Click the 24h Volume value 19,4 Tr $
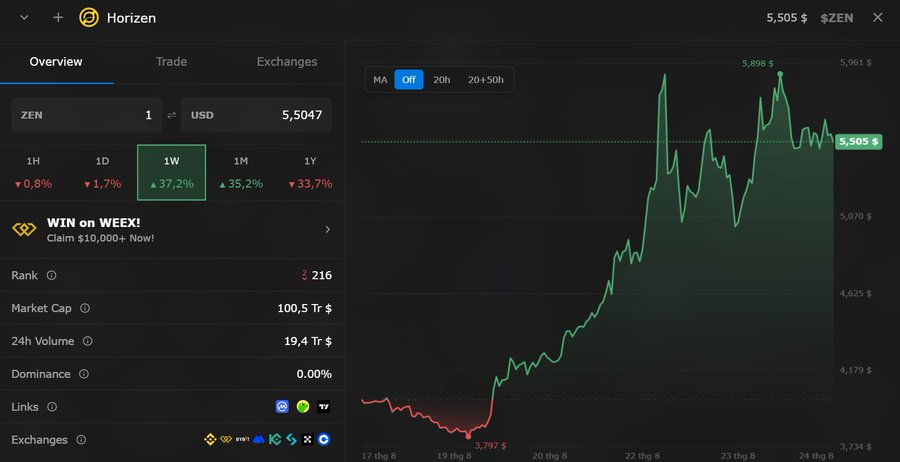 308,341
